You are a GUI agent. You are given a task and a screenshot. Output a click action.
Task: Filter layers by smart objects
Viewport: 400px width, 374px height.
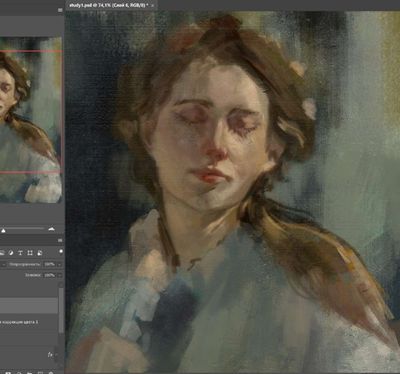click(x=39, y=253)
